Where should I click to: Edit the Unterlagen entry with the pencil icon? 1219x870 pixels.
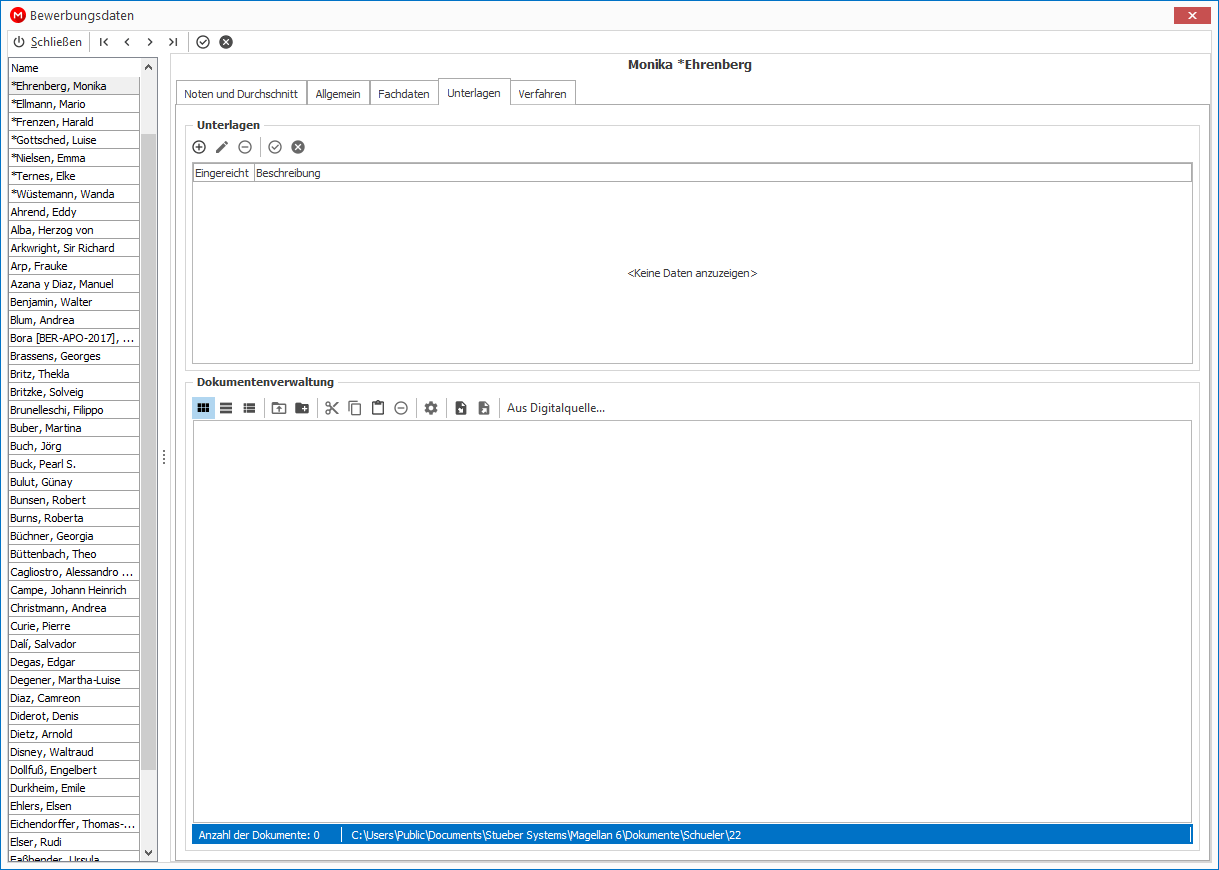222,147
